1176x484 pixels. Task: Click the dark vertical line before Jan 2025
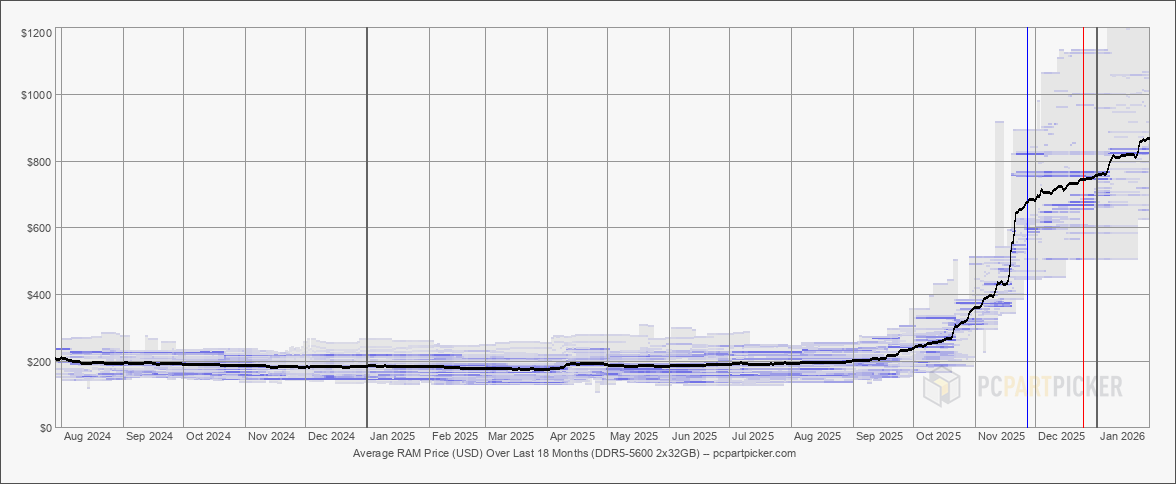pos(367,228)
